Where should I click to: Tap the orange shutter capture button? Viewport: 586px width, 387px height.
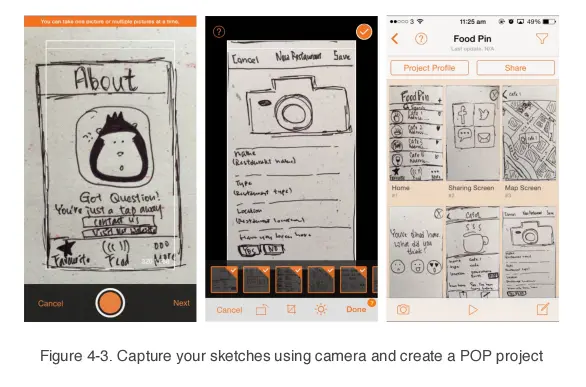point(110,303)
